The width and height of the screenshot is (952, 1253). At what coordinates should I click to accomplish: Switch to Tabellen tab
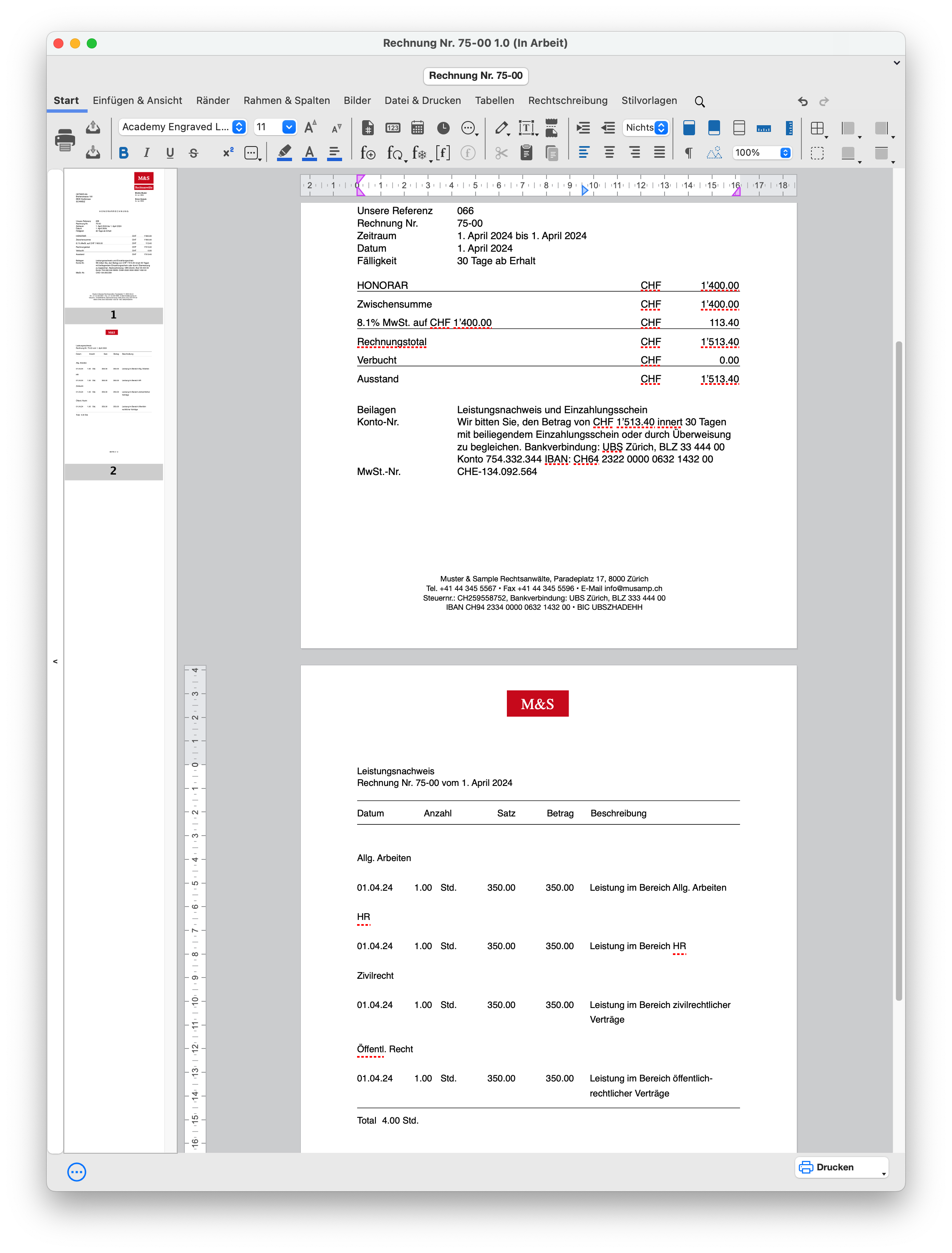click(x=494, y=100)
